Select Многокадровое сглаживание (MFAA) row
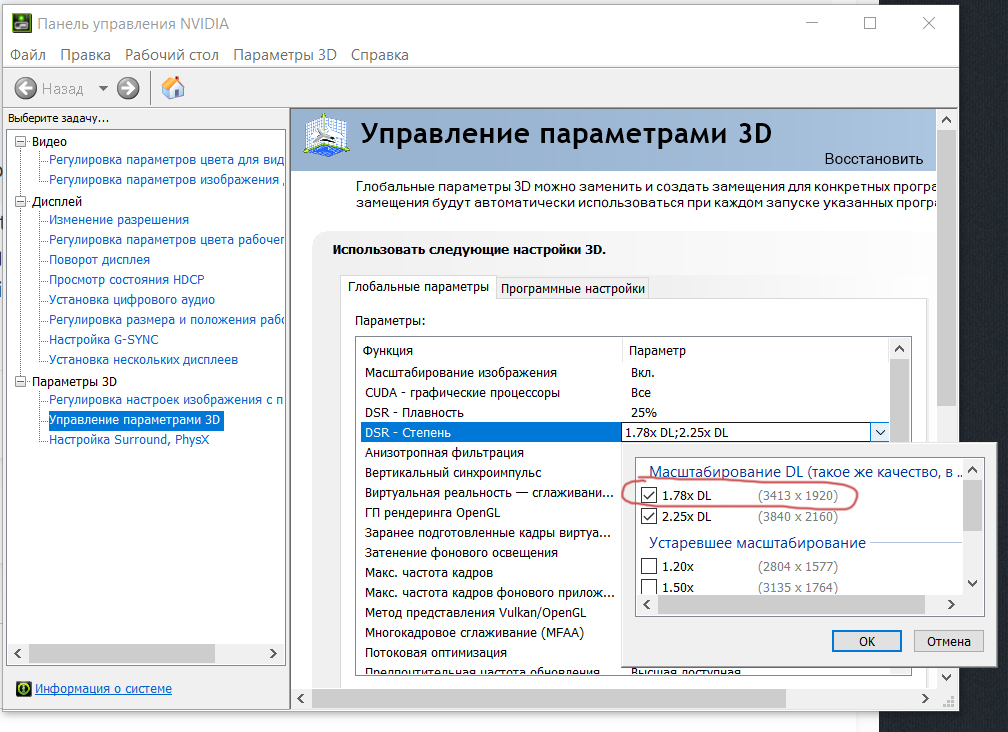 pyautogui.click(x=490, y=632)
